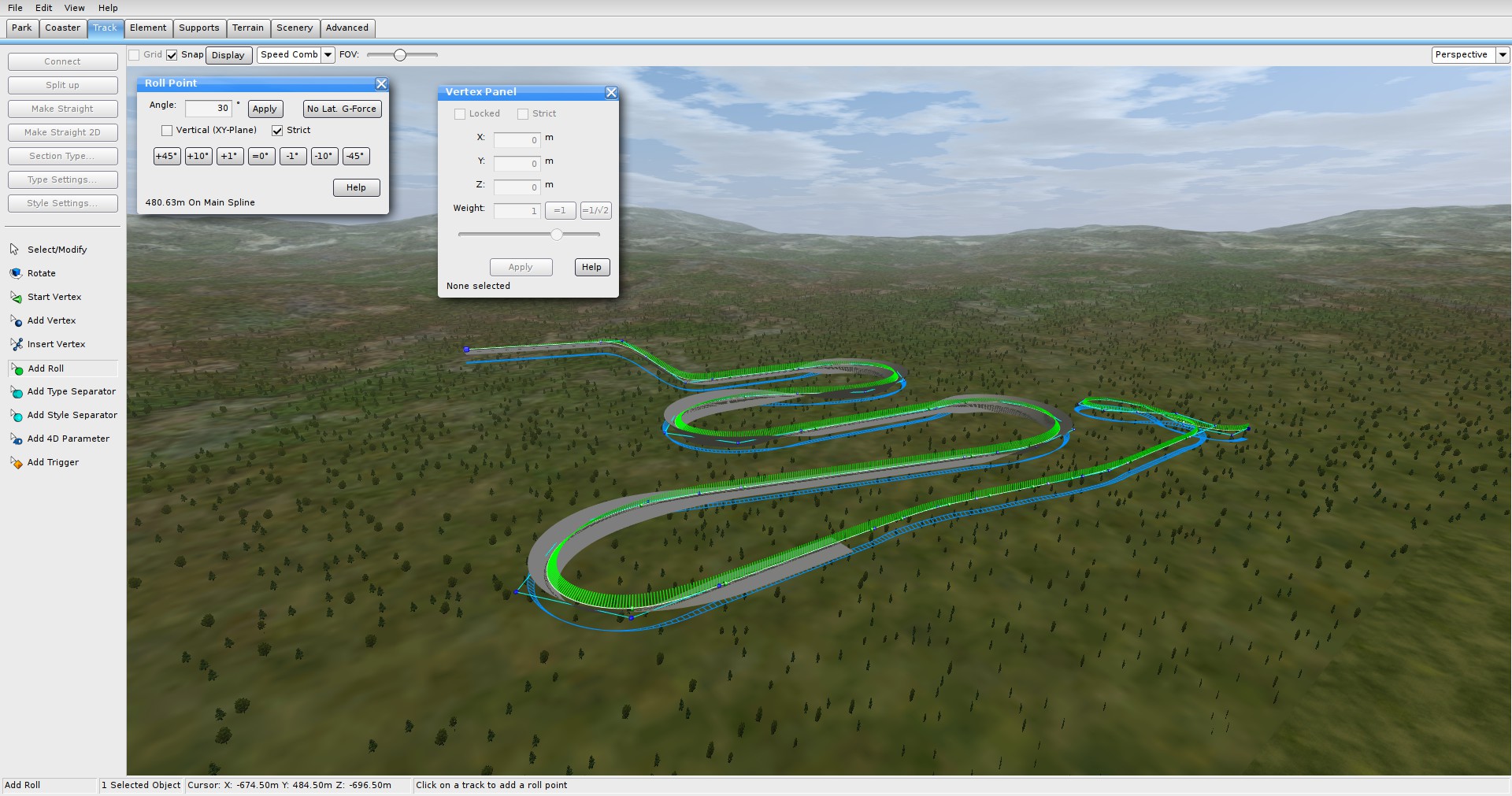
Task: Click the Add Type Separator icon
Action: point(16,391)
